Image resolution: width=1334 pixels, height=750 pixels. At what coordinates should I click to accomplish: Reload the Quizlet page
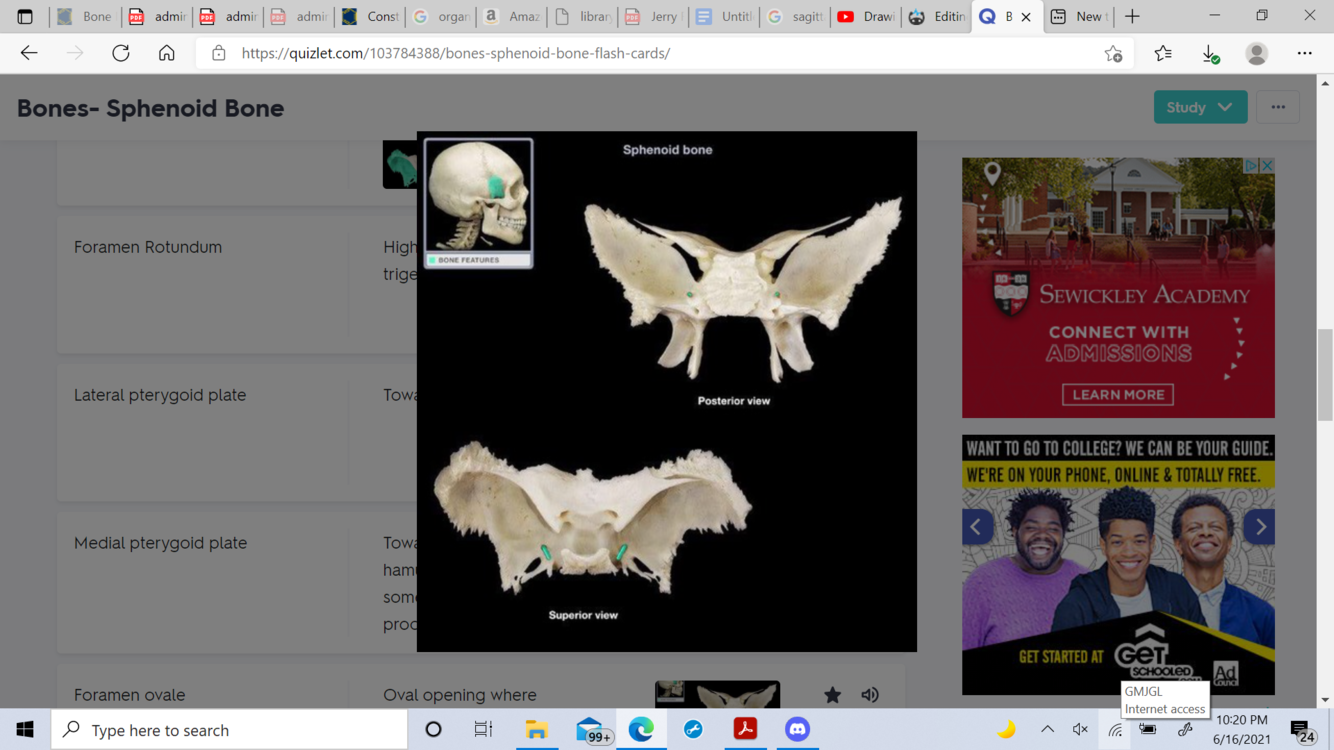(x=121, y=53)
